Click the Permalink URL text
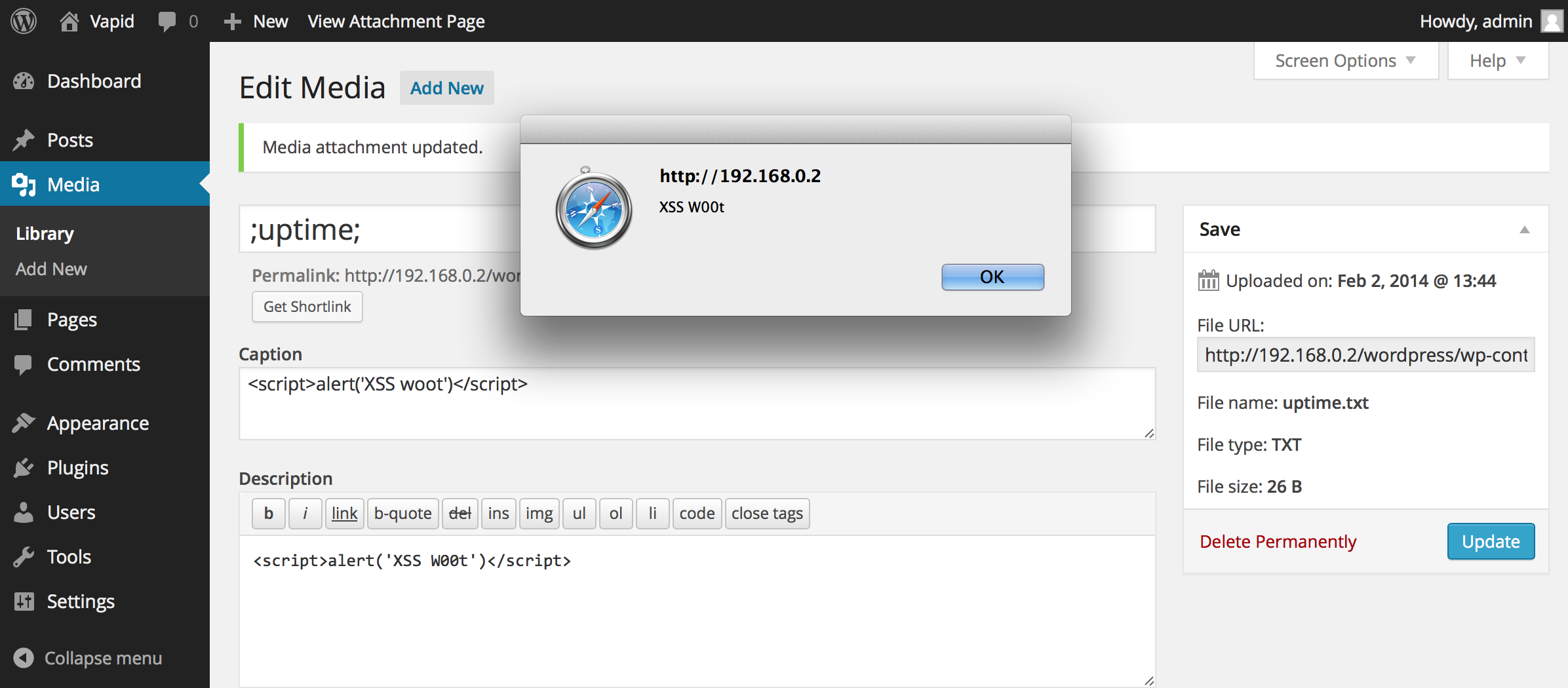1568x688 pixels. [433, 276]
